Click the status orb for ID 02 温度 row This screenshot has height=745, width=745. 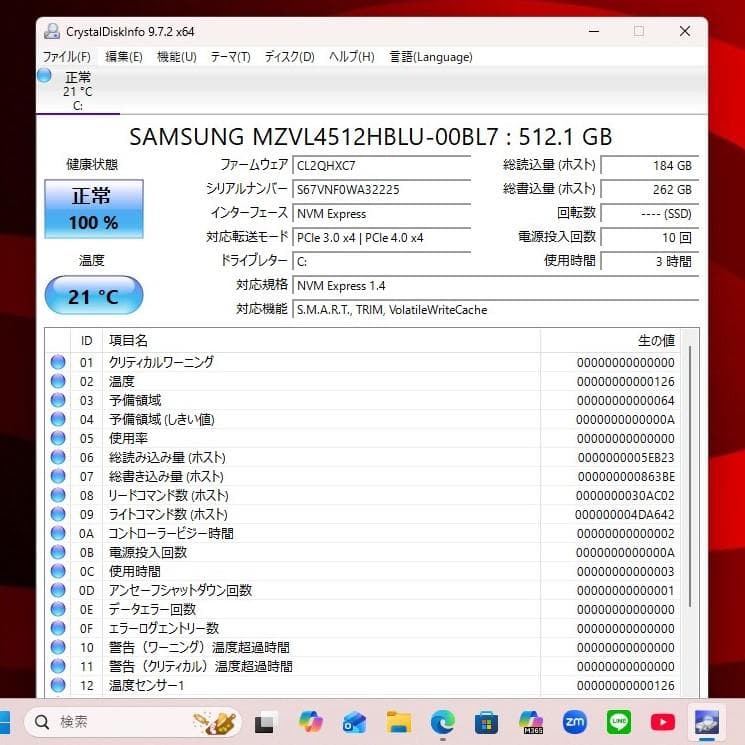point(58,381)
